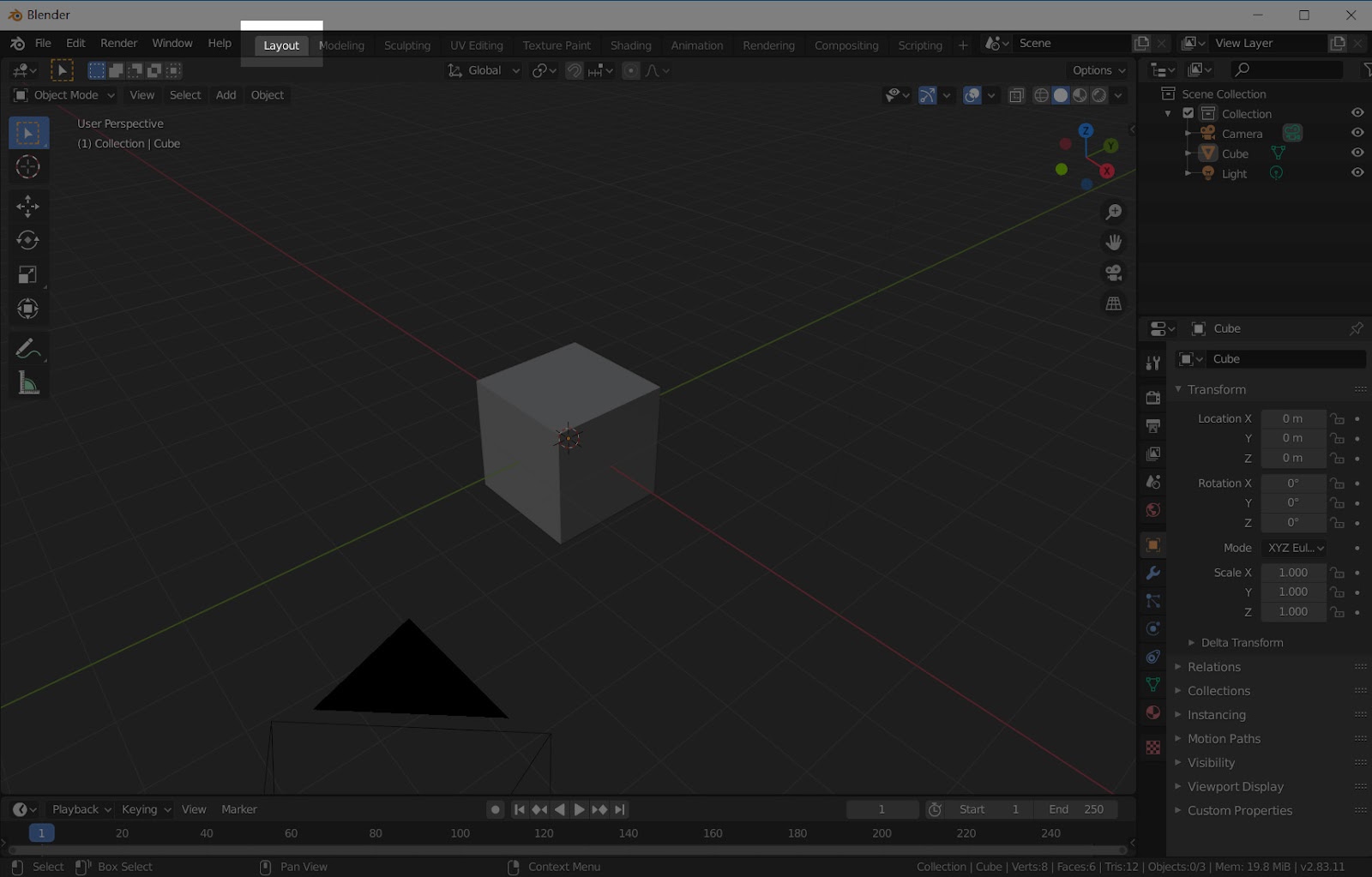Jump to the end frame button

[619, 809]
